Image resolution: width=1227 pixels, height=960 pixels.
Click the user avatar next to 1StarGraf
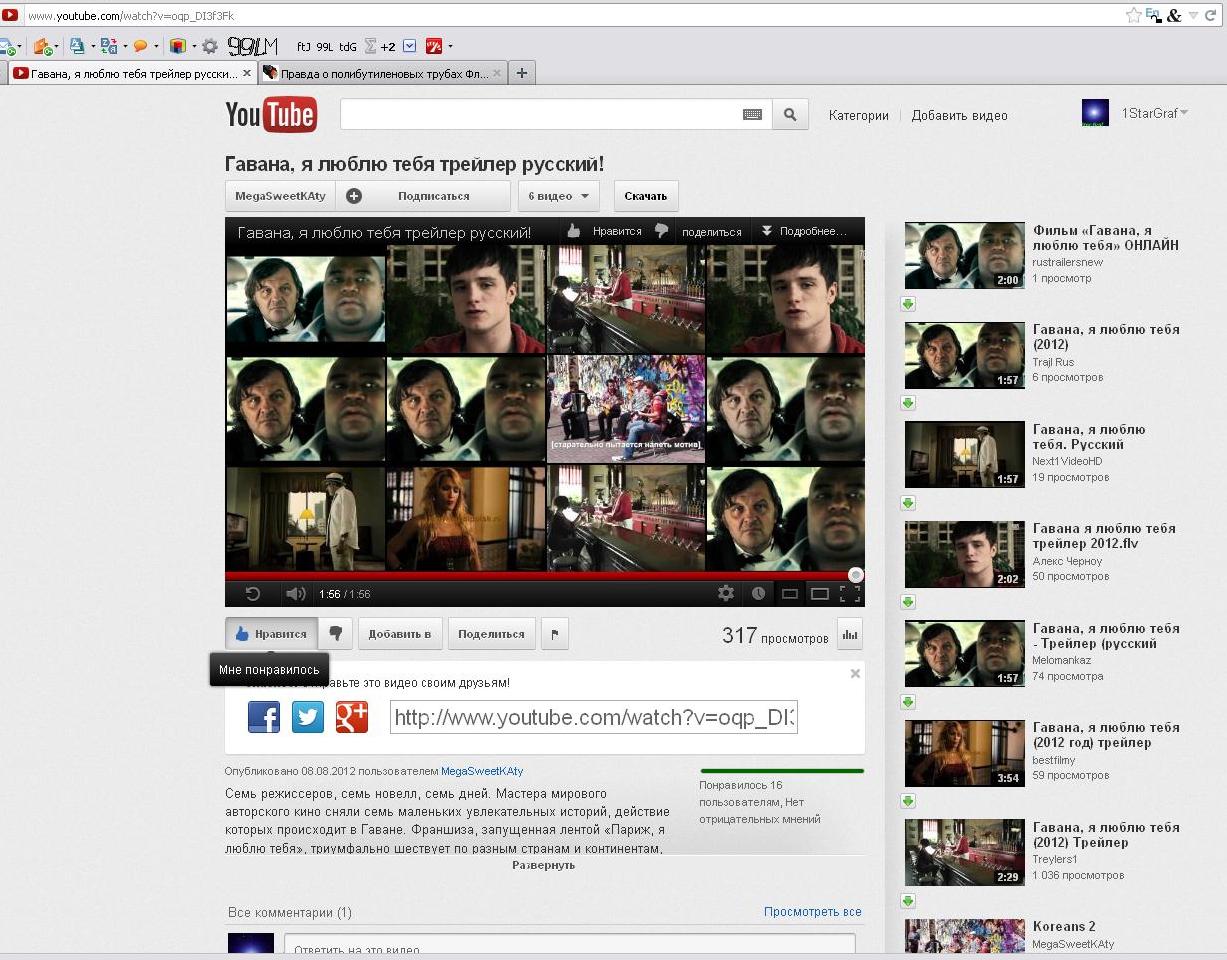(1095, 113)
